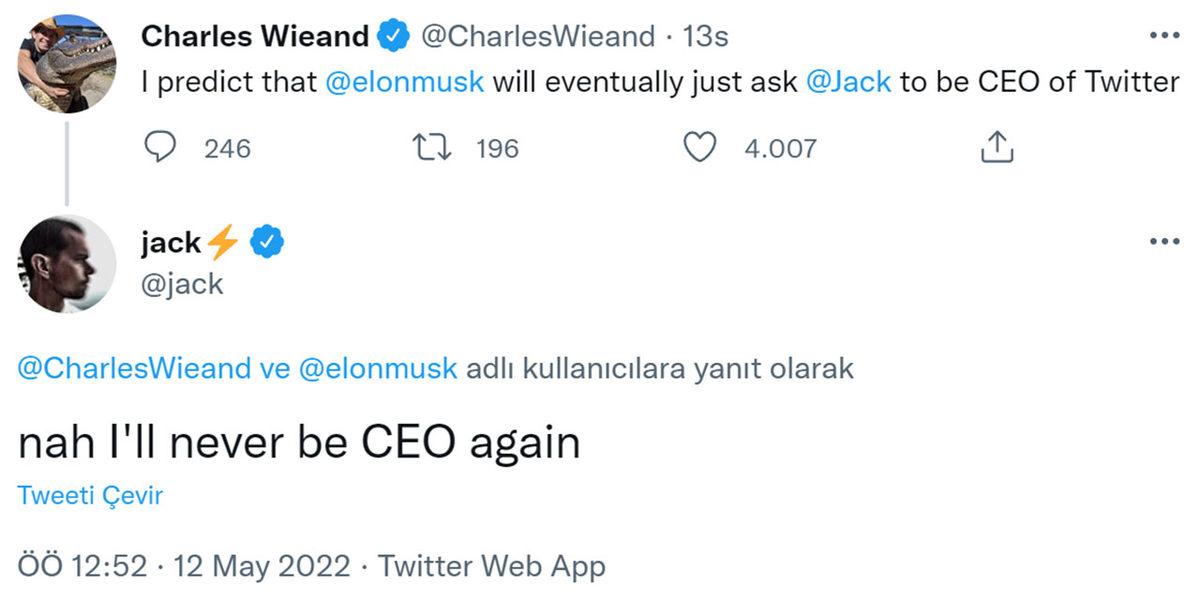Retweet Charles Wieand's prediction tweet

tap(434, 147)
